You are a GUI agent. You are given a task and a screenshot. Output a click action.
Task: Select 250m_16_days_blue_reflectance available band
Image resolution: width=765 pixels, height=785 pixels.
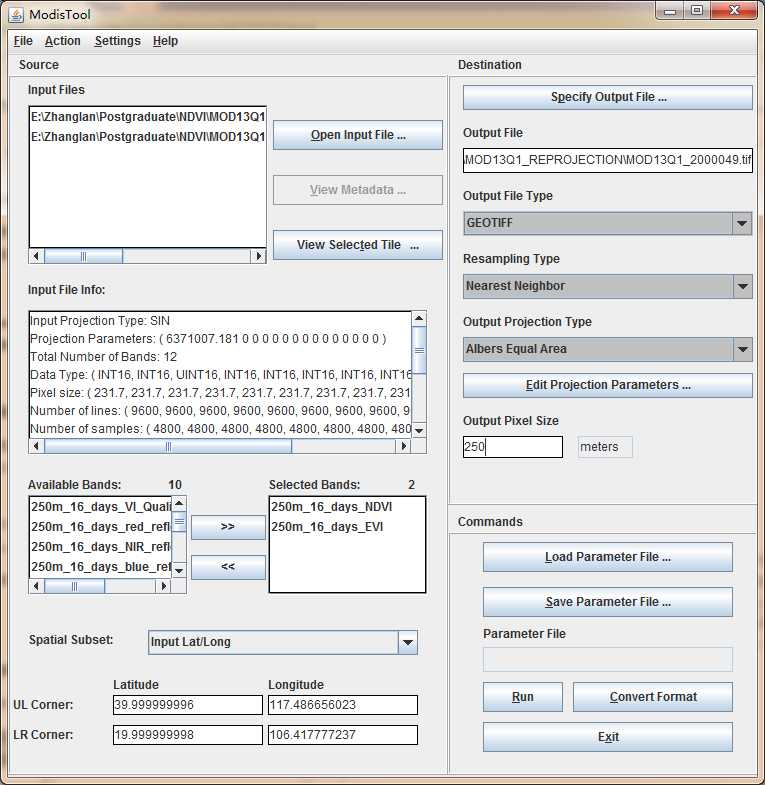[x=101, y=567]
